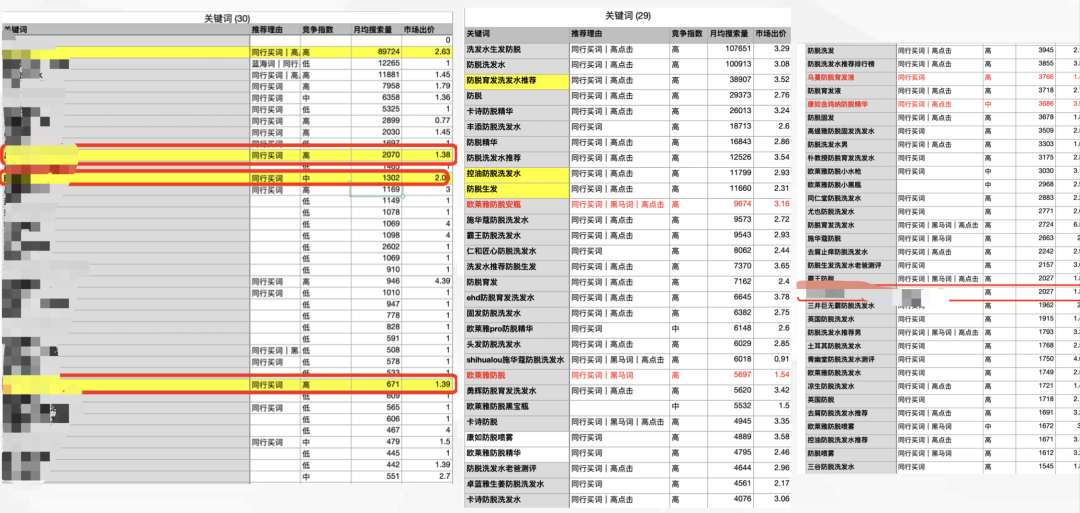Click the '关键词 (29)' title in middle table
This screenshot has width=1080, height=513.
[627, 15]
